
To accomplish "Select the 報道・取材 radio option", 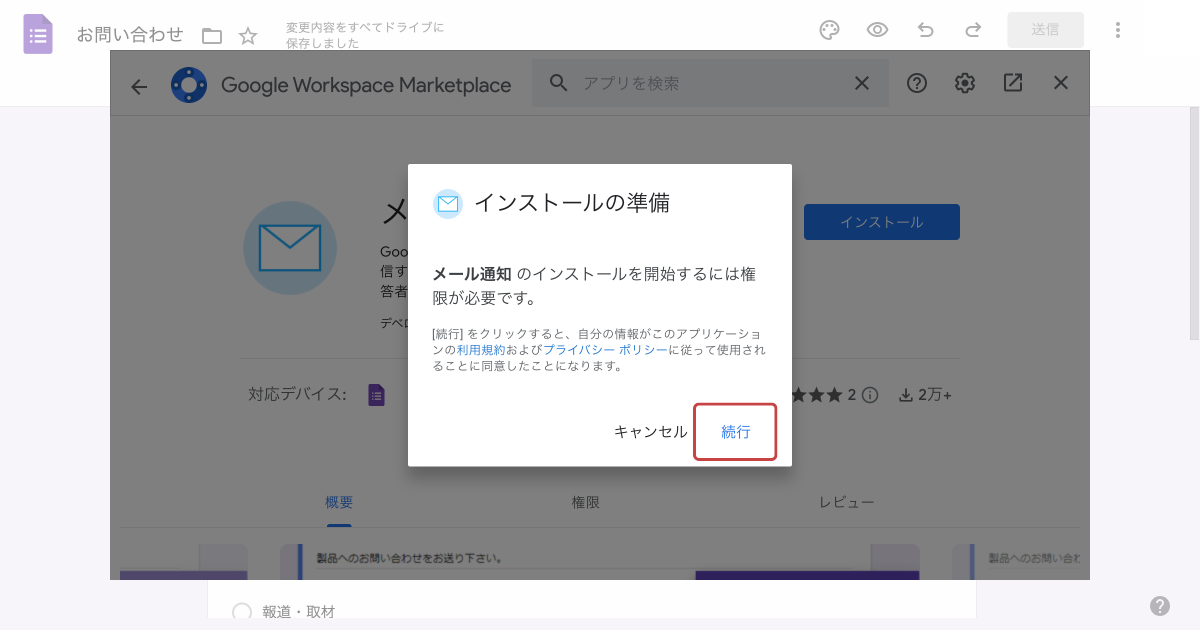I will click(x=242, y=612).
